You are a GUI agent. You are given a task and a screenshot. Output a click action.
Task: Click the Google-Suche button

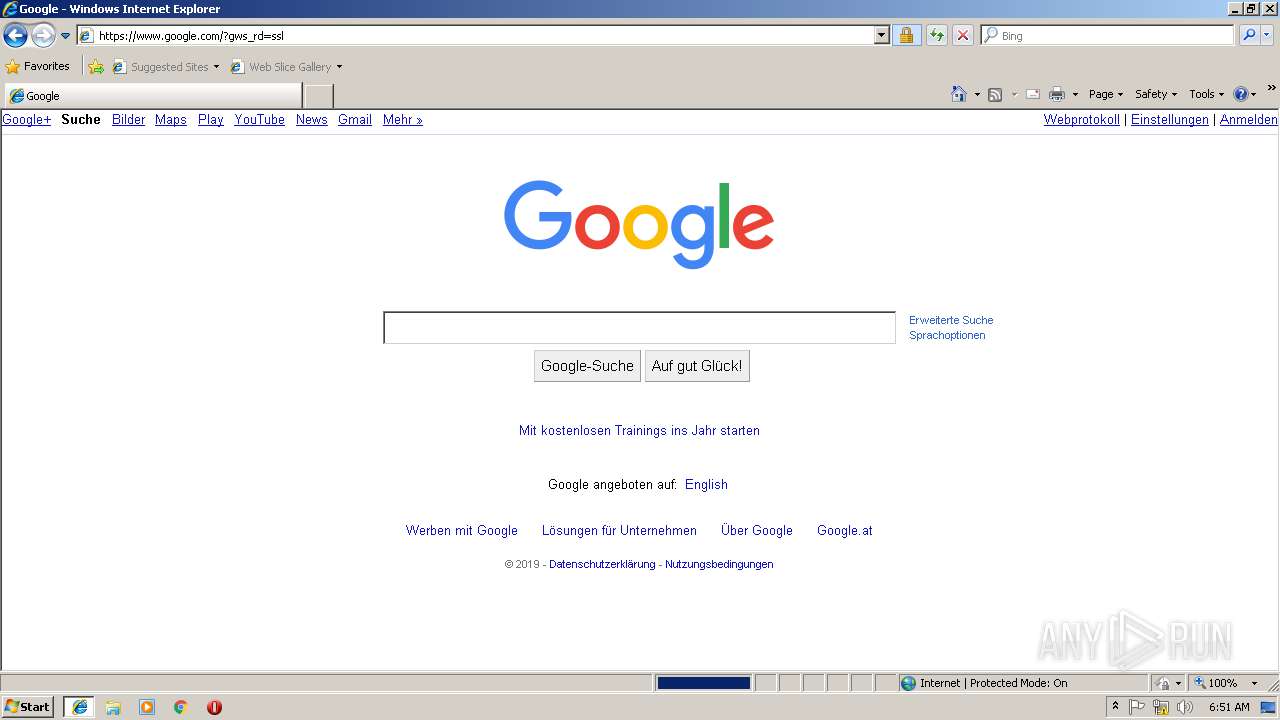(587, 366)
